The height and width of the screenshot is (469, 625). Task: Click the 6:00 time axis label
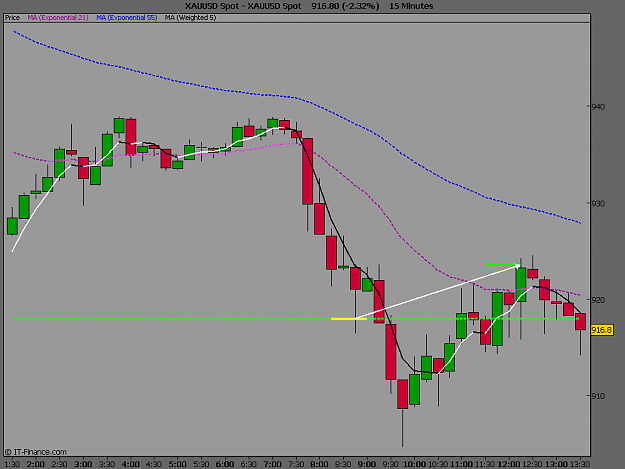[x=225, y=464]
